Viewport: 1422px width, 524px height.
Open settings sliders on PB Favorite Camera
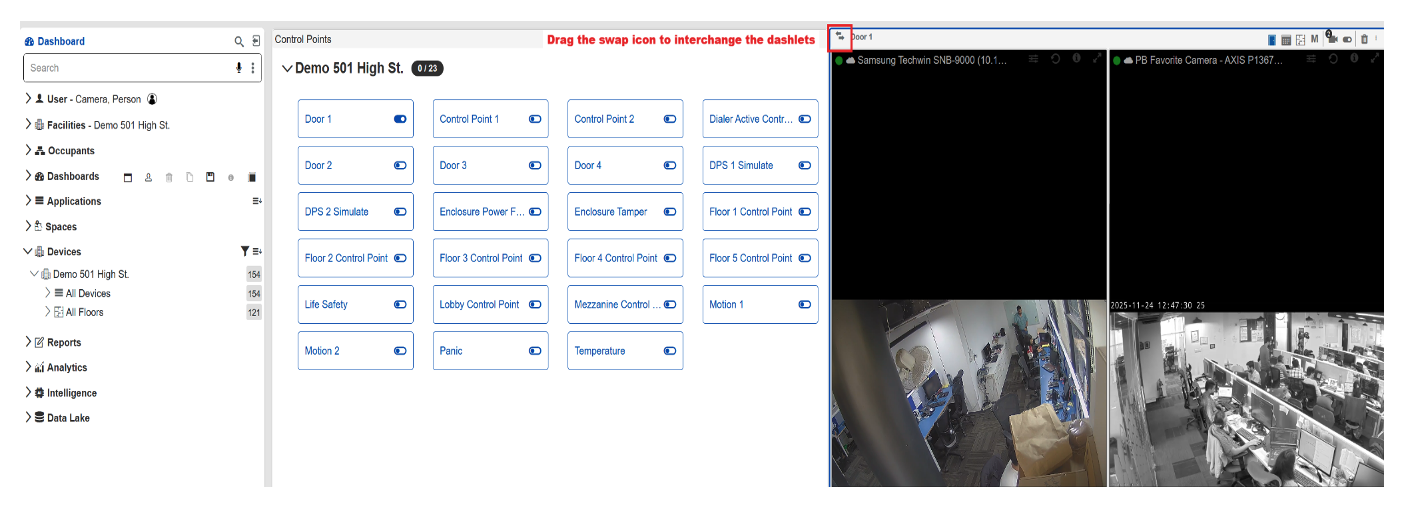(1312, 59)
